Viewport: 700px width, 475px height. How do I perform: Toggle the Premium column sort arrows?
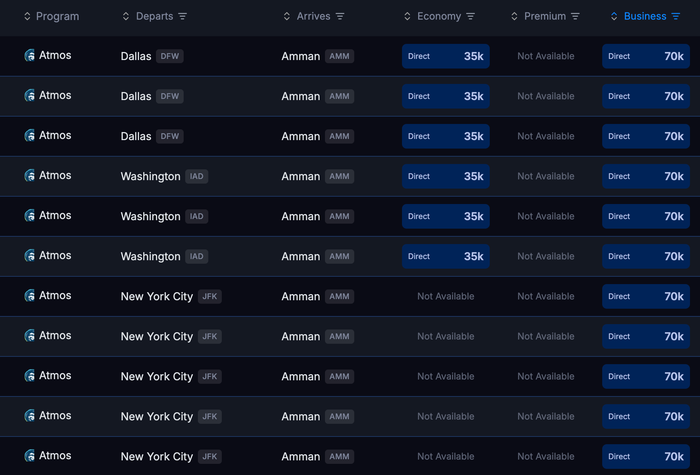pos(514,17)
